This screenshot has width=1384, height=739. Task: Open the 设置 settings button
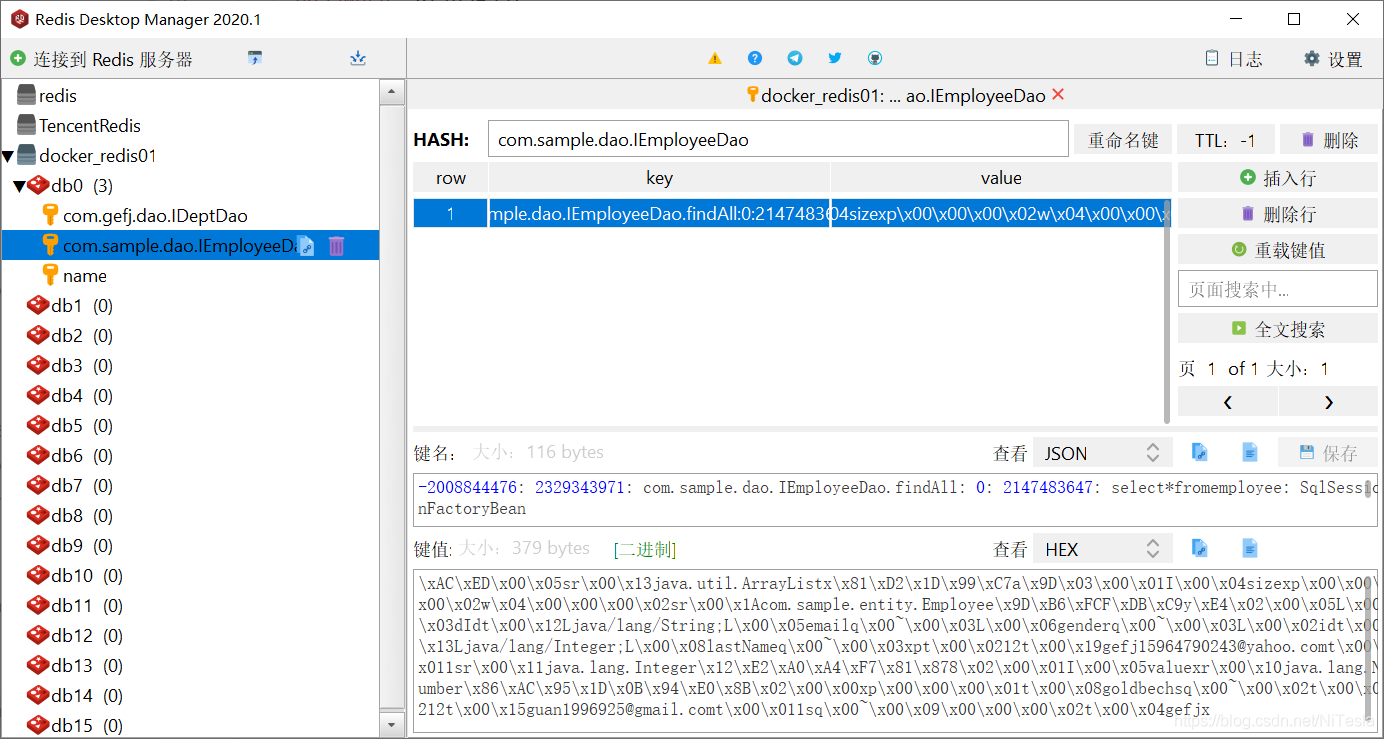coord(1333,59)
